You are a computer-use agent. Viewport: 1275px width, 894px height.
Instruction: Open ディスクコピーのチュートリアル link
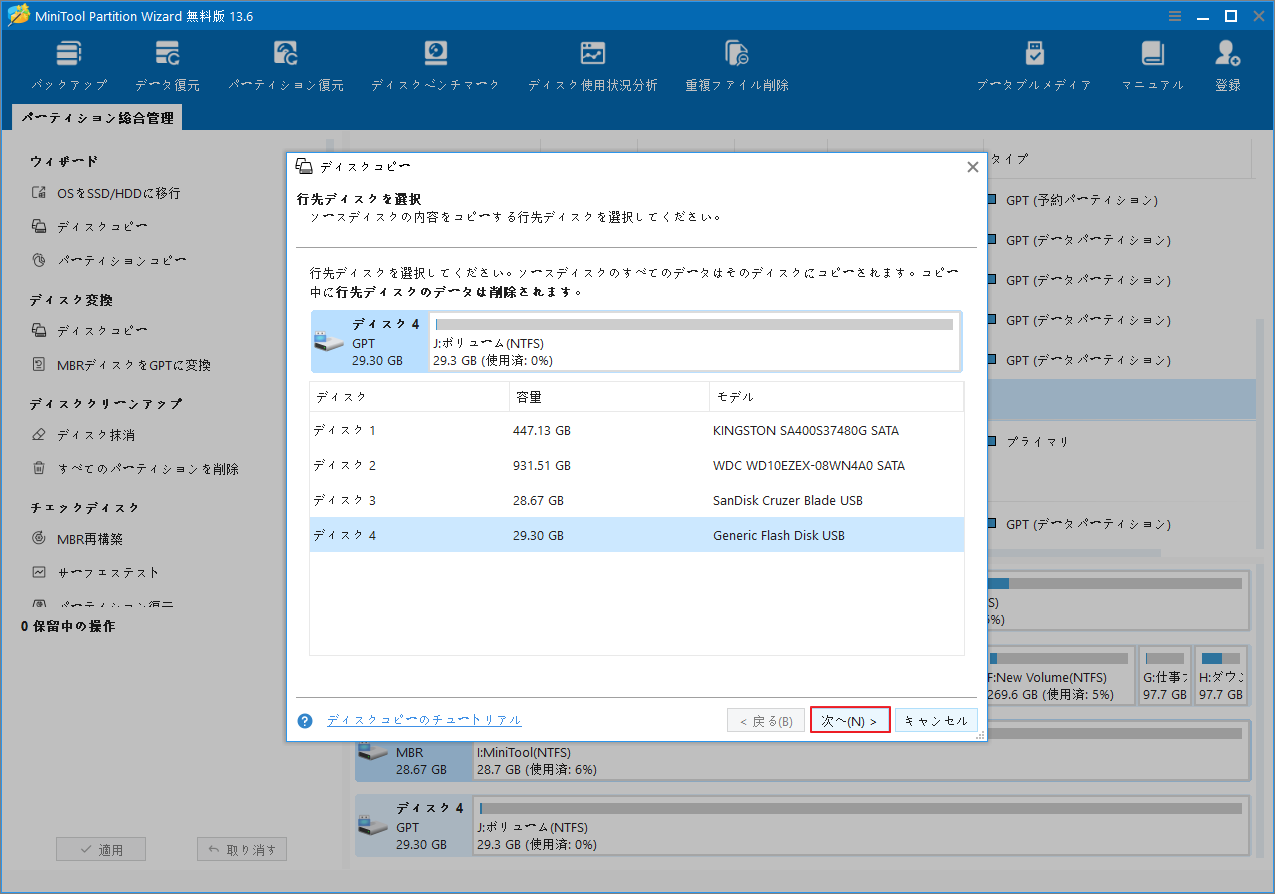(424, 719)
